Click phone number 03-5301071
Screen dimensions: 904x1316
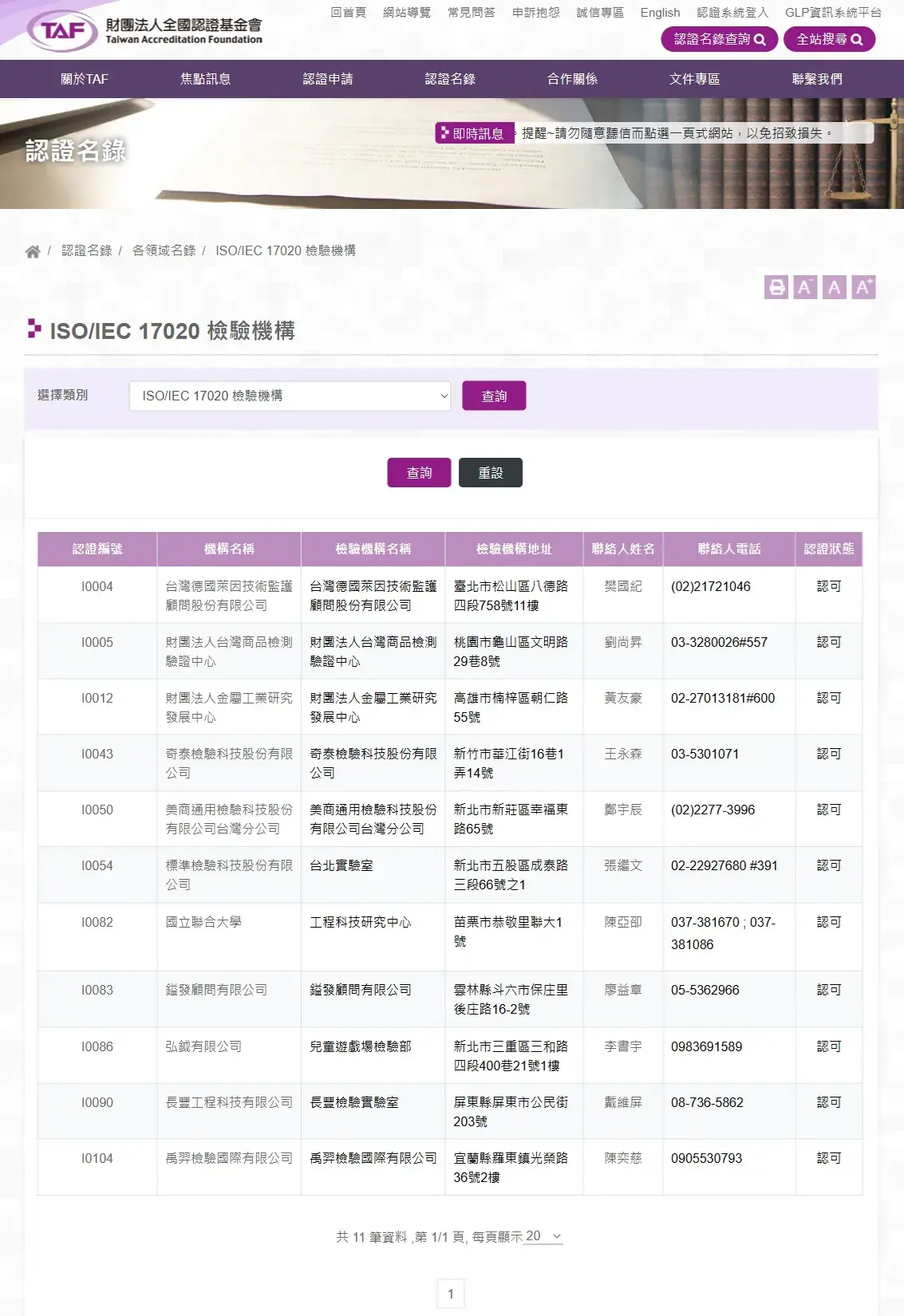(x=705, y=755)
